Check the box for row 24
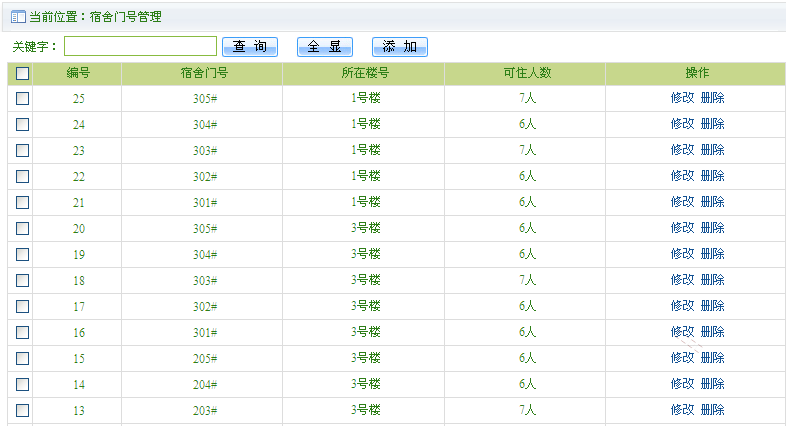The height and width of the screenshot is (426, 786). pyautogui.click(x=23, y=124)
